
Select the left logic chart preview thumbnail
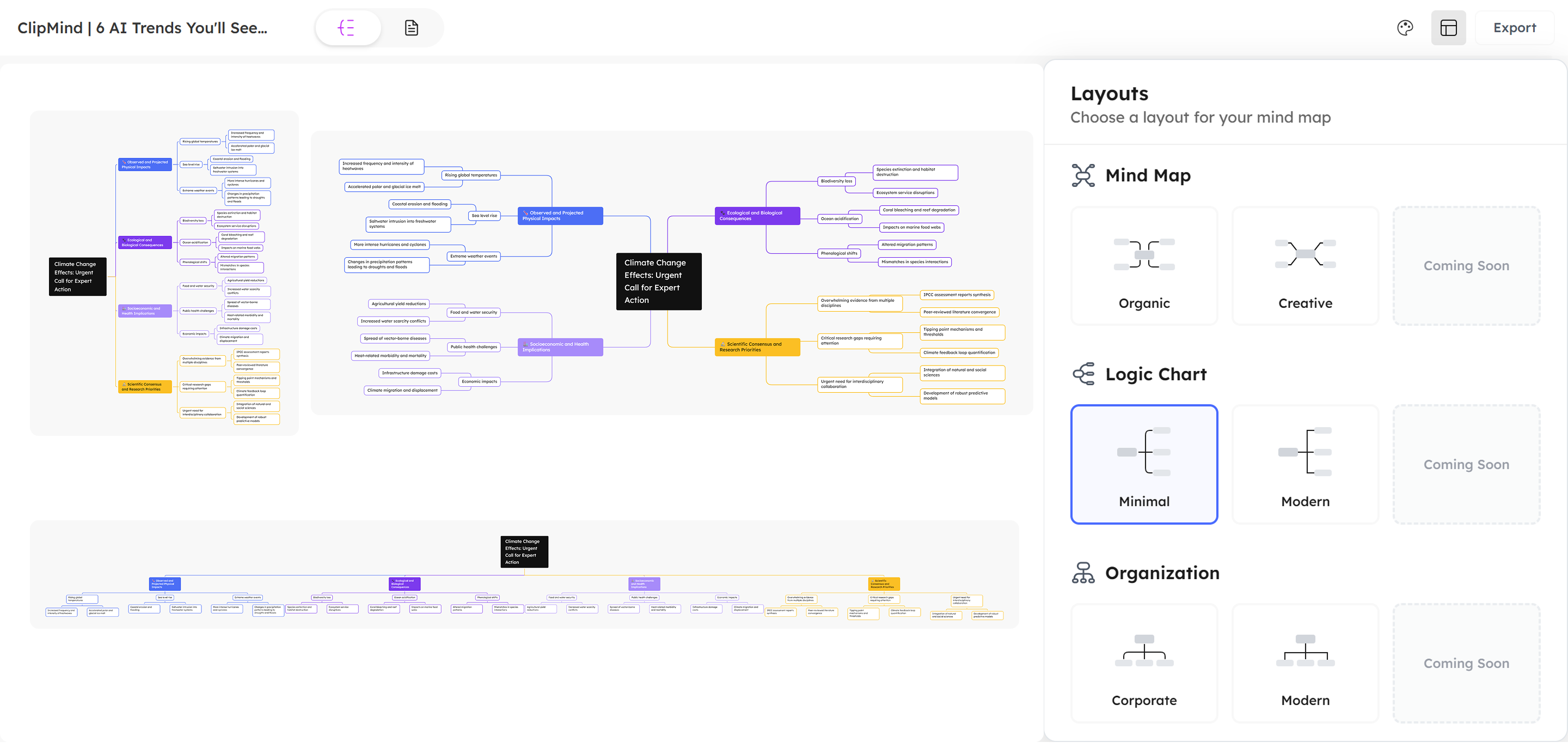[164, 273]
